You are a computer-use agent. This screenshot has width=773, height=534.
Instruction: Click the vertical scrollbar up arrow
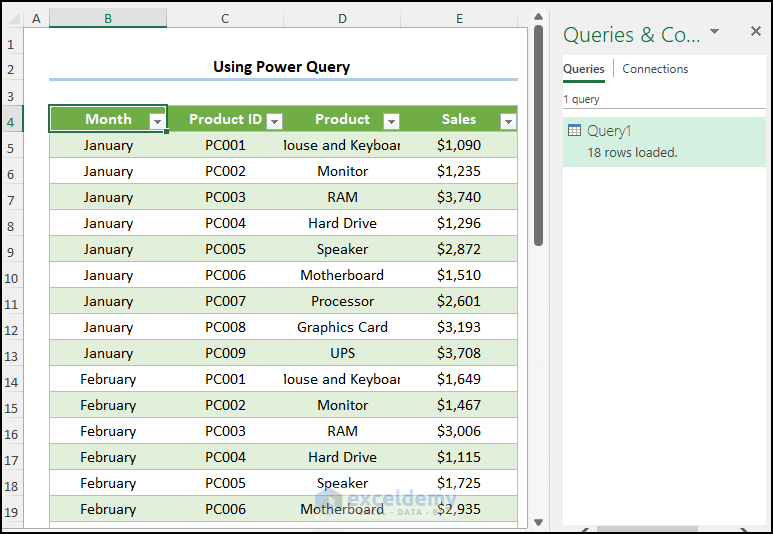point(538,17)
